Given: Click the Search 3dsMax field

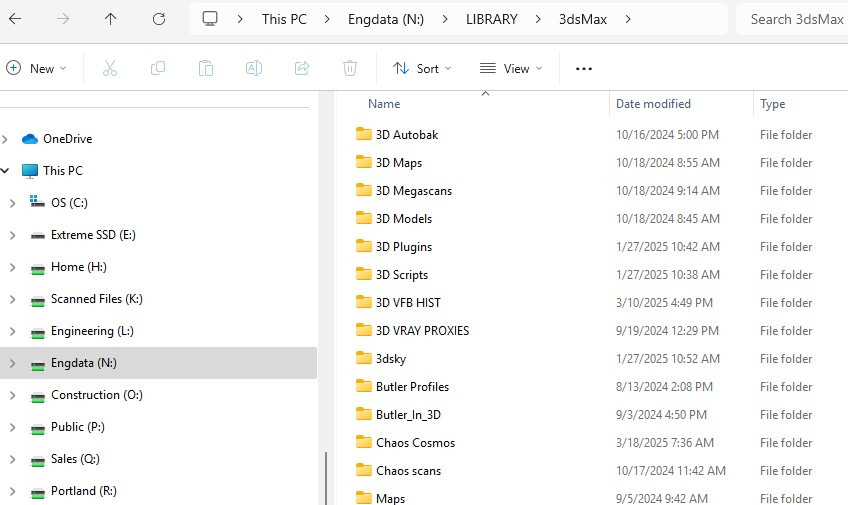Looking at the screenshot, I should coord(792,19).
